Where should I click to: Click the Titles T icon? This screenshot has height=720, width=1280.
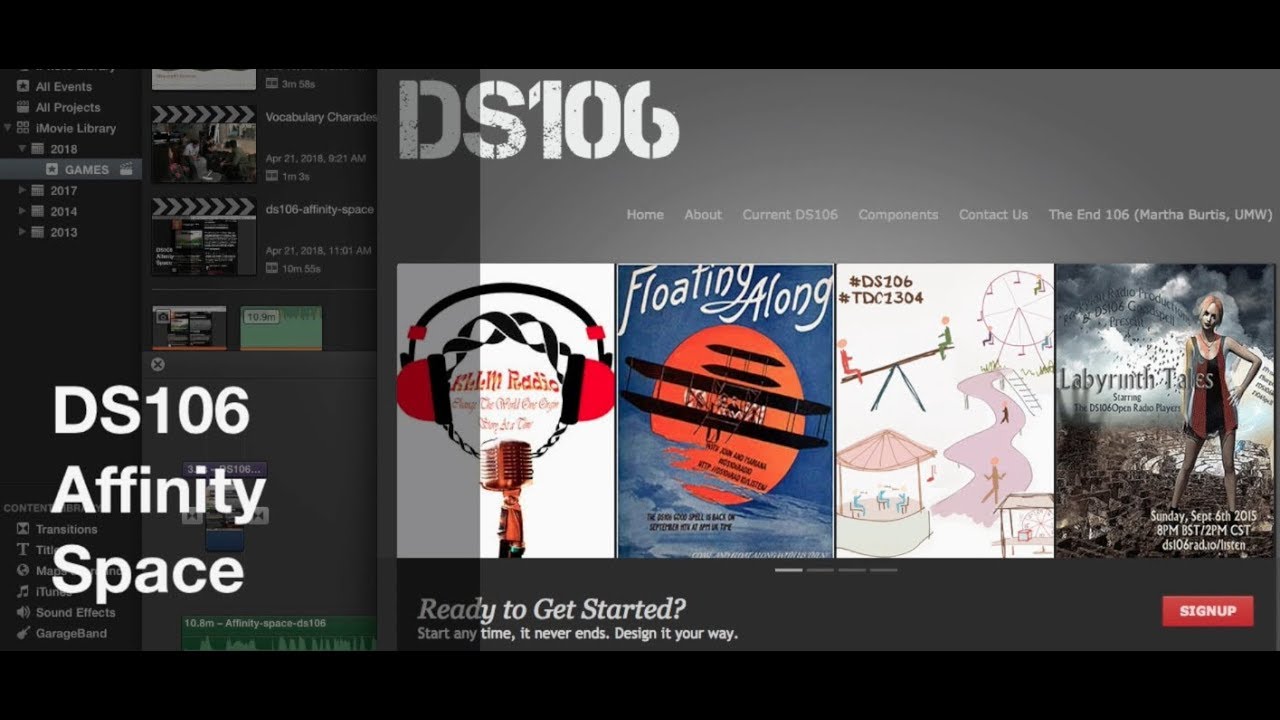tap(22, 550)
